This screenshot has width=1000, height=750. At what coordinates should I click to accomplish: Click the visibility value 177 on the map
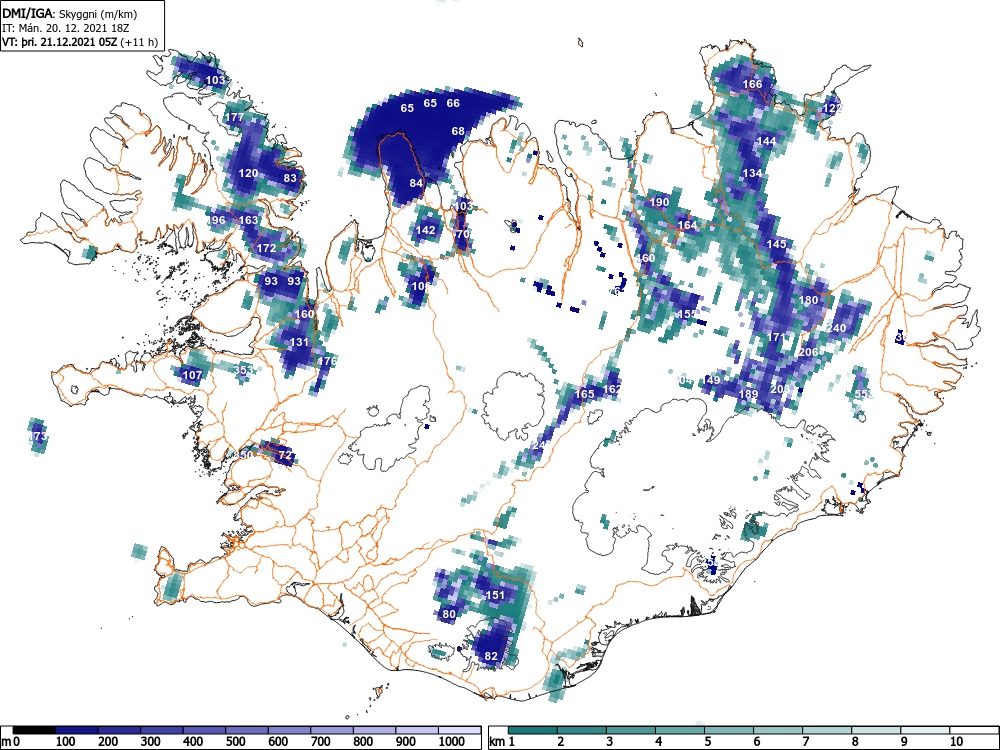[x=235, y=117]
